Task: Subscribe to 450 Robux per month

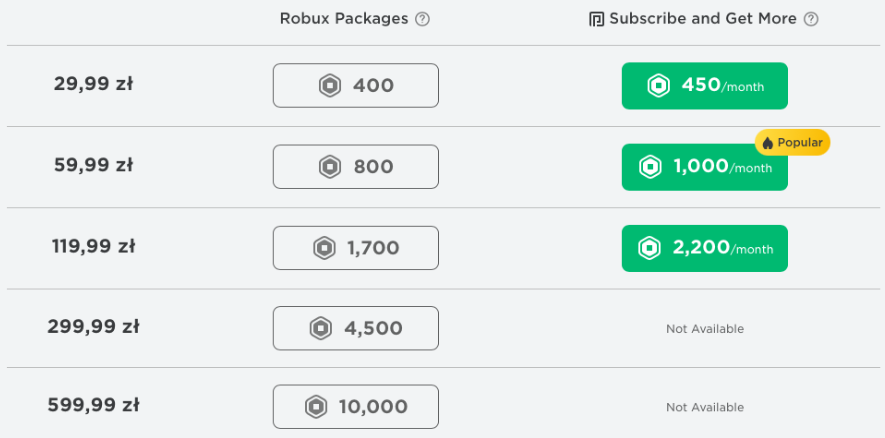Action: point(704,86)
